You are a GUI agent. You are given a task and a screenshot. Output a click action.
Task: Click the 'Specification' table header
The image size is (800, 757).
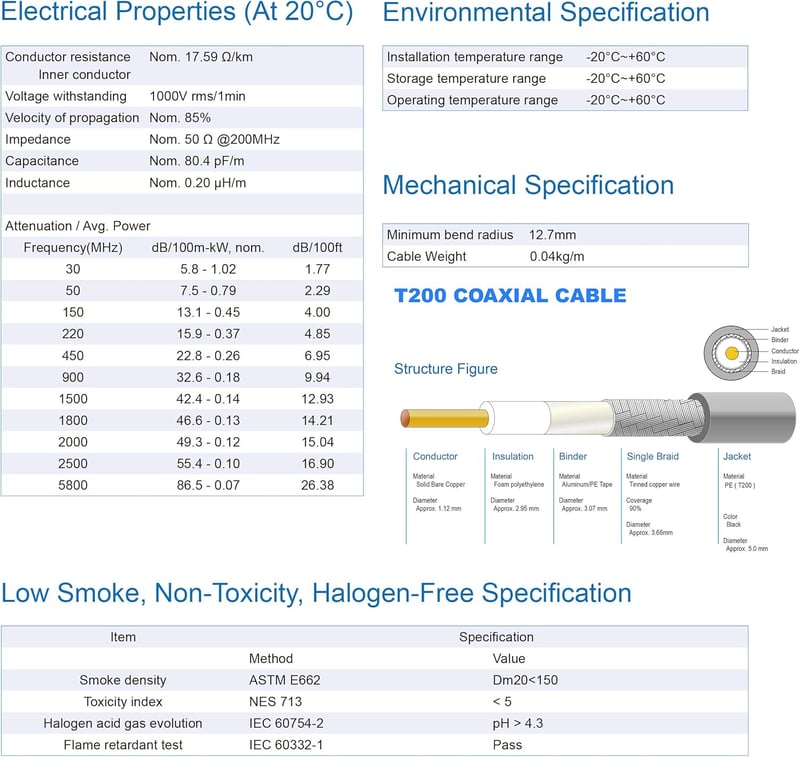click(x=496, y=637)
